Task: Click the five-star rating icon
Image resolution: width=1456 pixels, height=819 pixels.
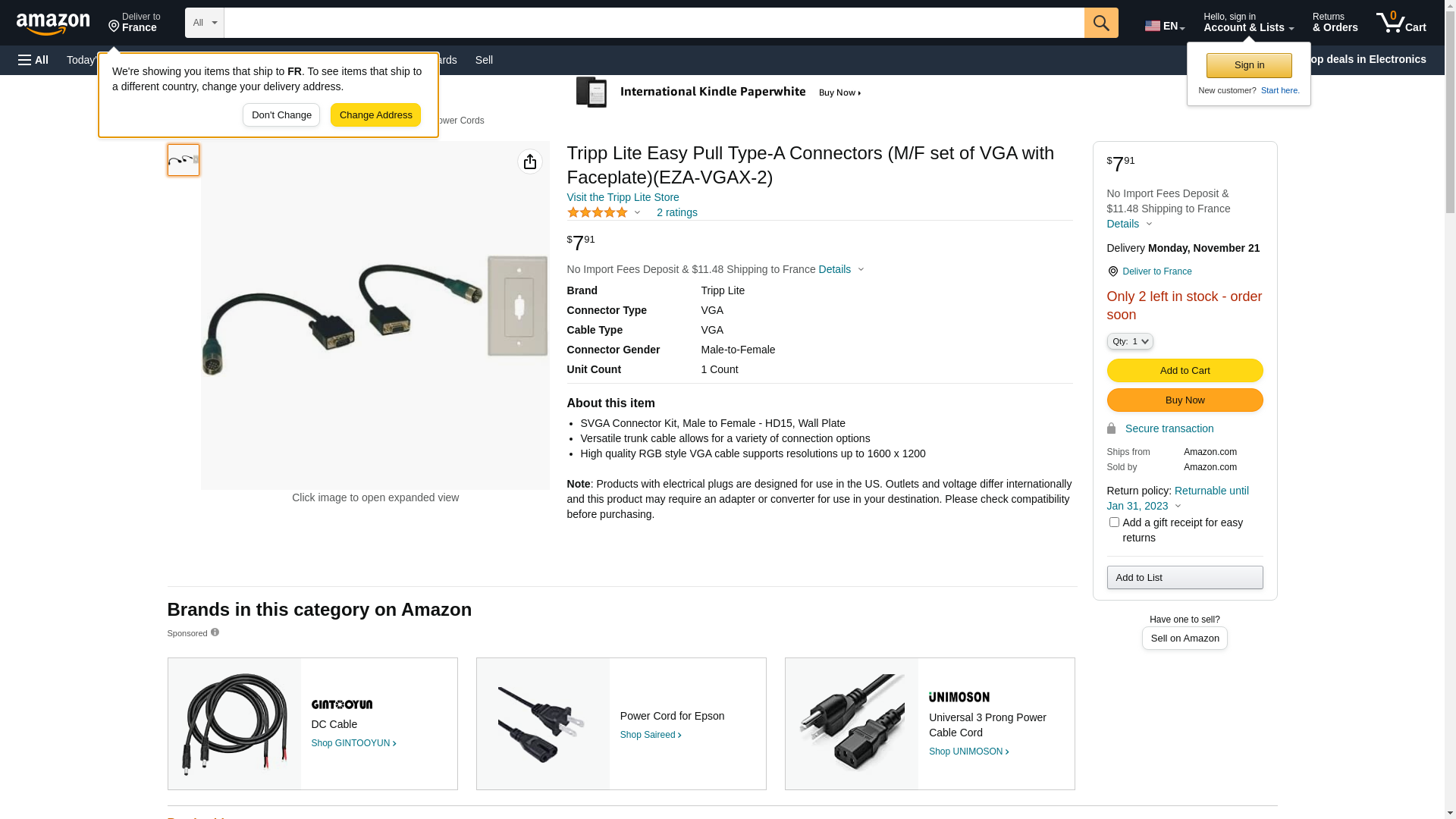Action: point(598,213)
